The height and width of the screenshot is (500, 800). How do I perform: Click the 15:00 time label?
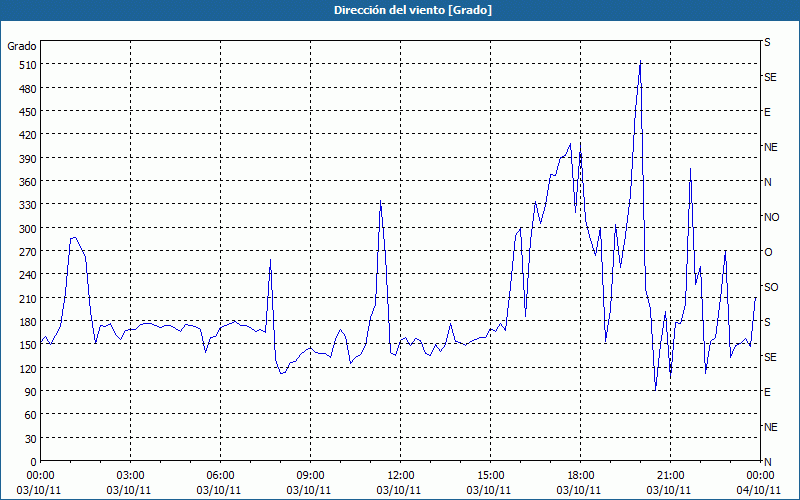[490, 476]
